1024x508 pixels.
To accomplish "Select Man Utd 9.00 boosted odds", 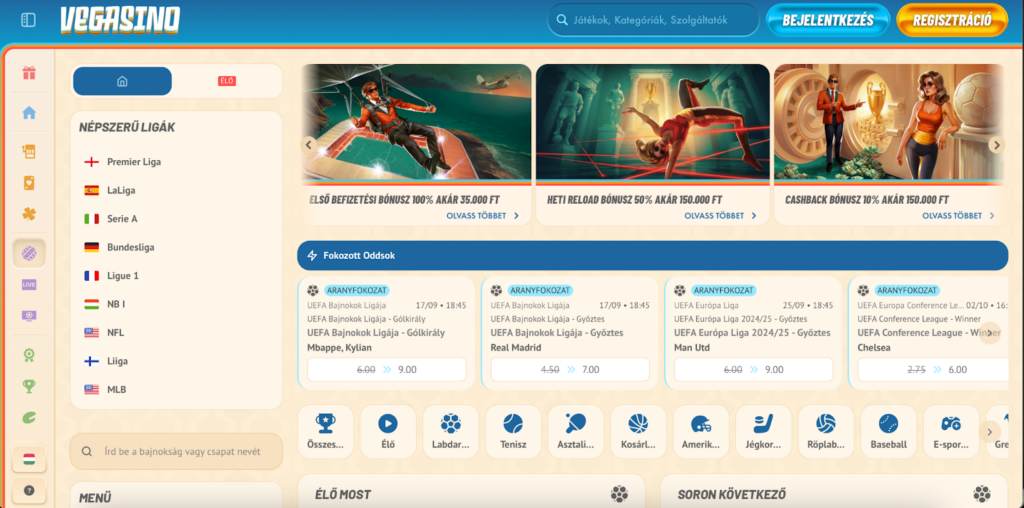I will pos(754,370).
